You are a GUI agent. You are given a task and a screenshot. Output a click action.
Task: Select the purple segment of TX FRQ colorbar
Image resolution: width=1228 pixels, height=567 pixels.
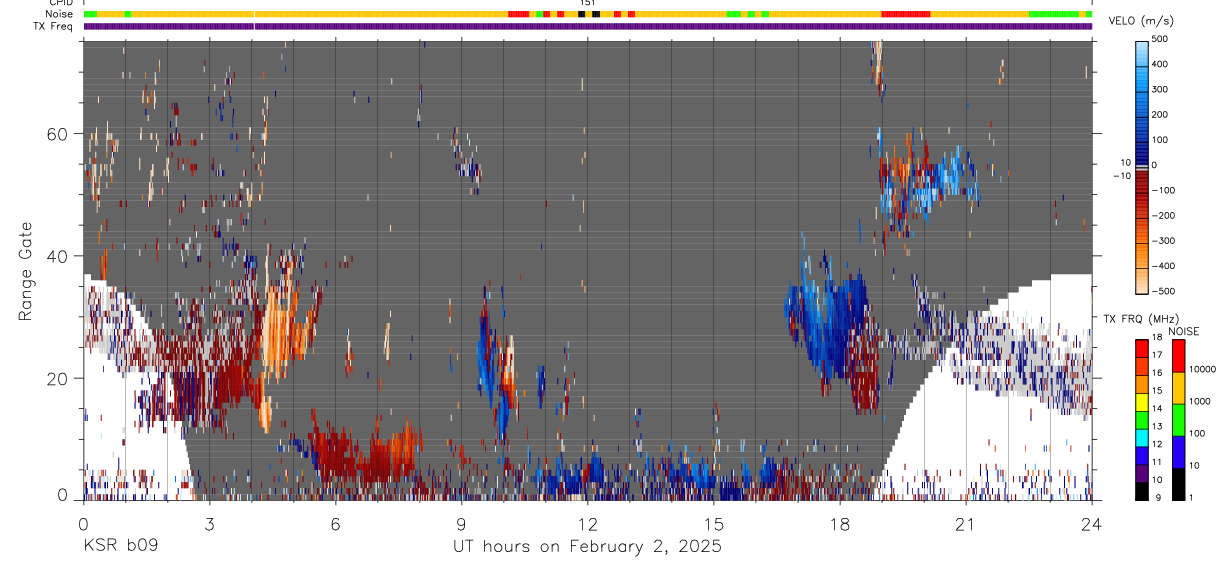pyautogui.click(x=1142, y=473)
